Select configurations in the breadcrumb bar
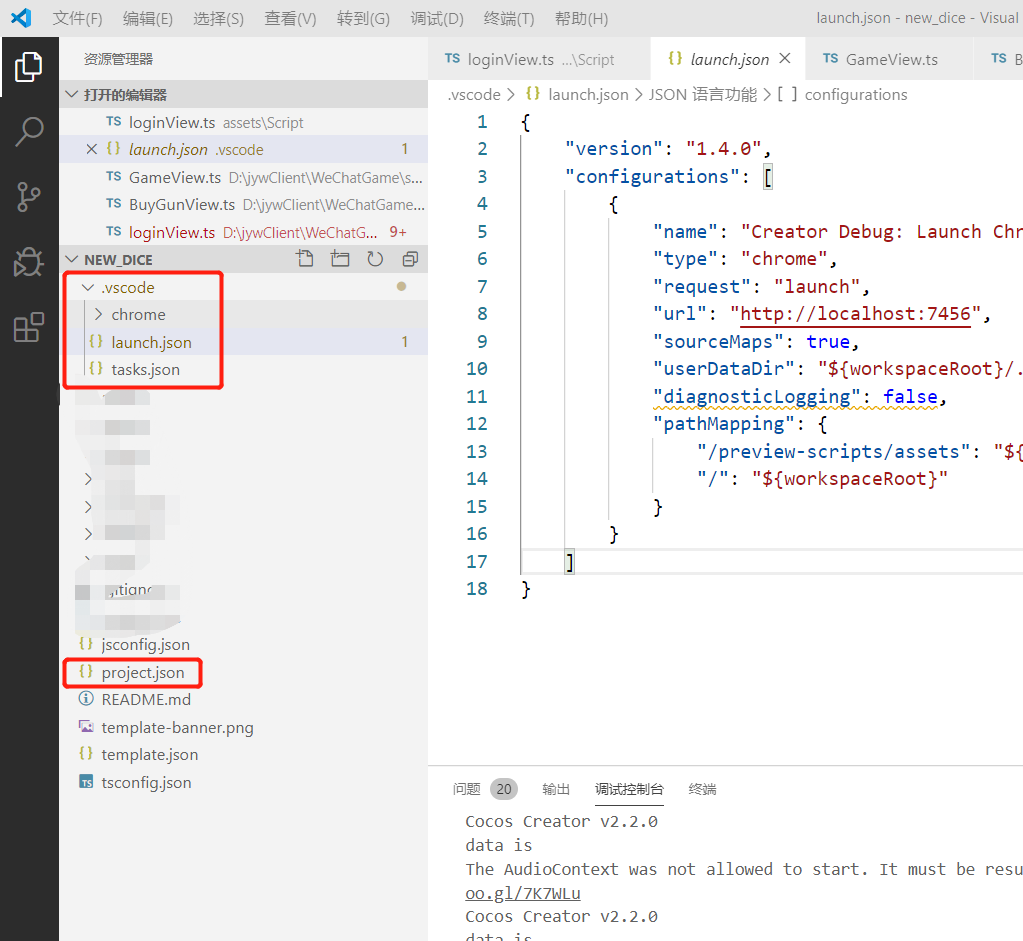Screen dimensions: 1023x941 point(855,94)
